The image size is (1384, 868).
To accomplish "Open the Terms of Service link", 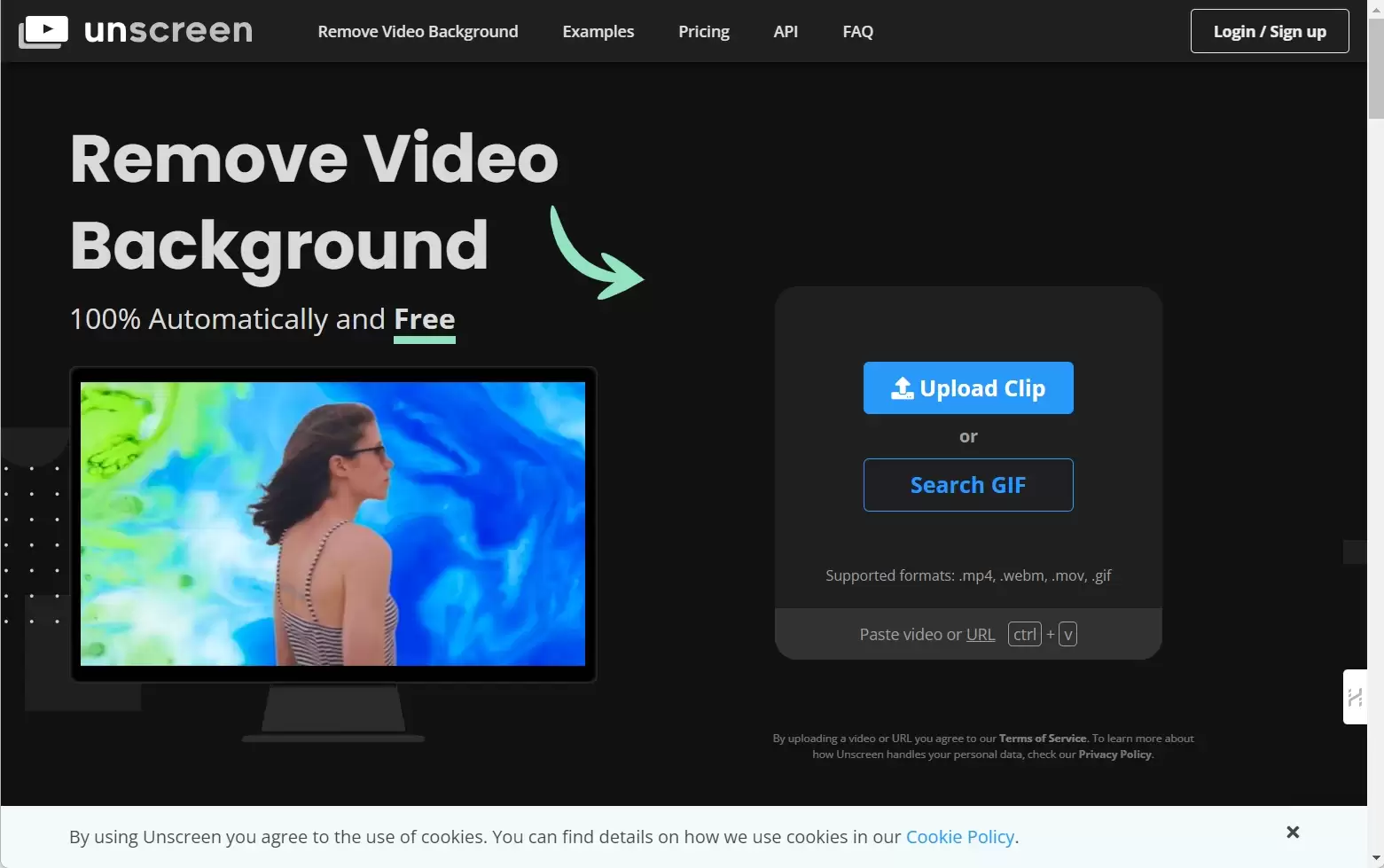I will tap(1043, 738).
